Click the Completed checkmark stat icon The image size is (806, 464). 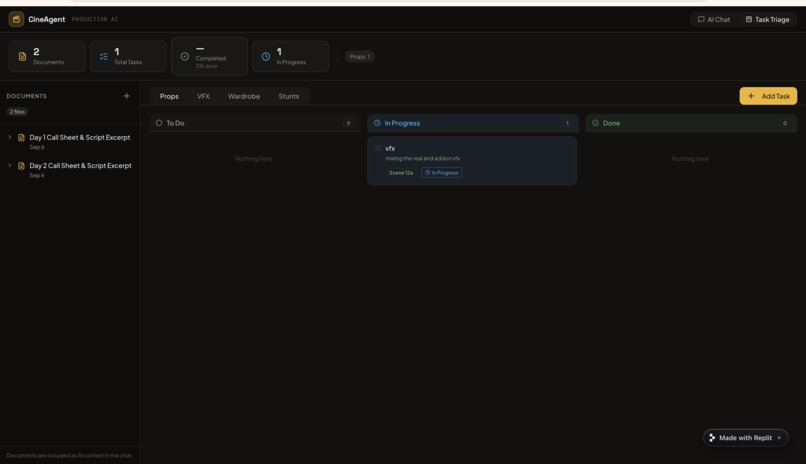pyautogui.click(x=185, y=57)
